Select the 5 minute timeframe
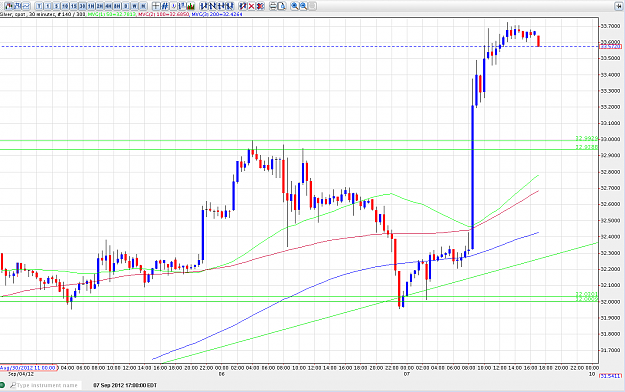The height and width of the screenshot is (392, 625). [56, 6]
